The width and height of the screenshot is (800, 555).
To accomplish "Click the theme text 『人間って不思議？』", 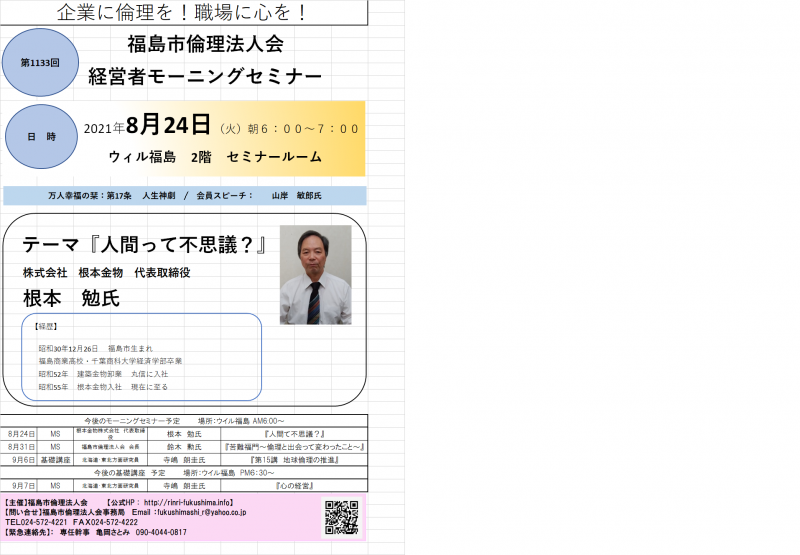I will coord(178,245).
